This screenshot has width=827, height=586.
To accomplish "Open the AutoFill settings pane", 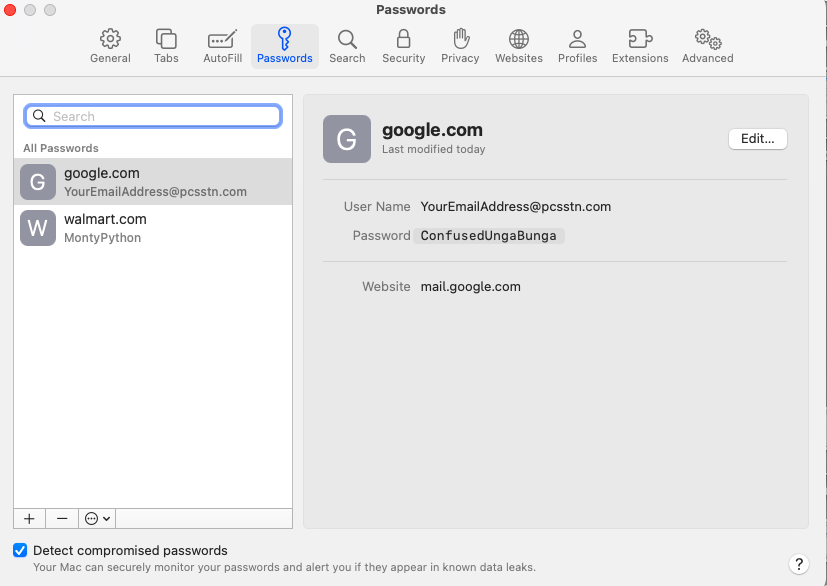I will point(223,46).
